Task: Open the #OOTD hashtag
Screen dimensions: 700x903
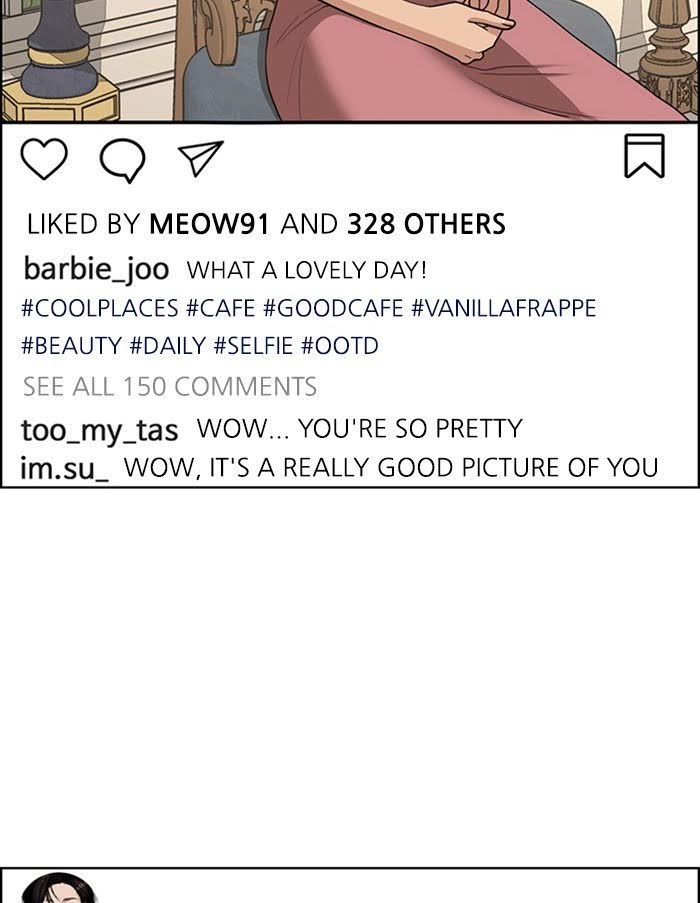Action: pos(339,347)
